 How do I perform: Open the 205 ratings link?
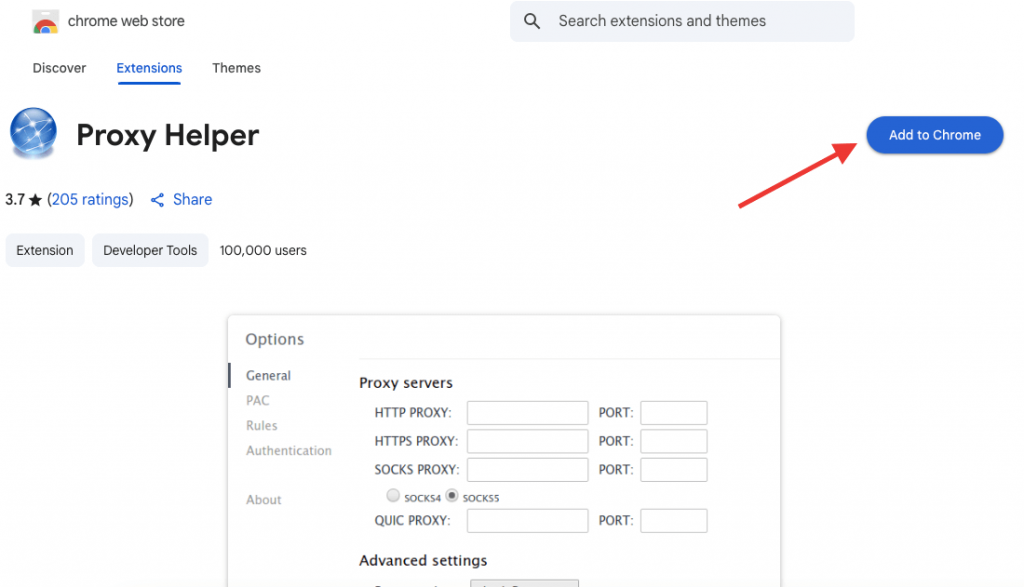click(90, 200)
